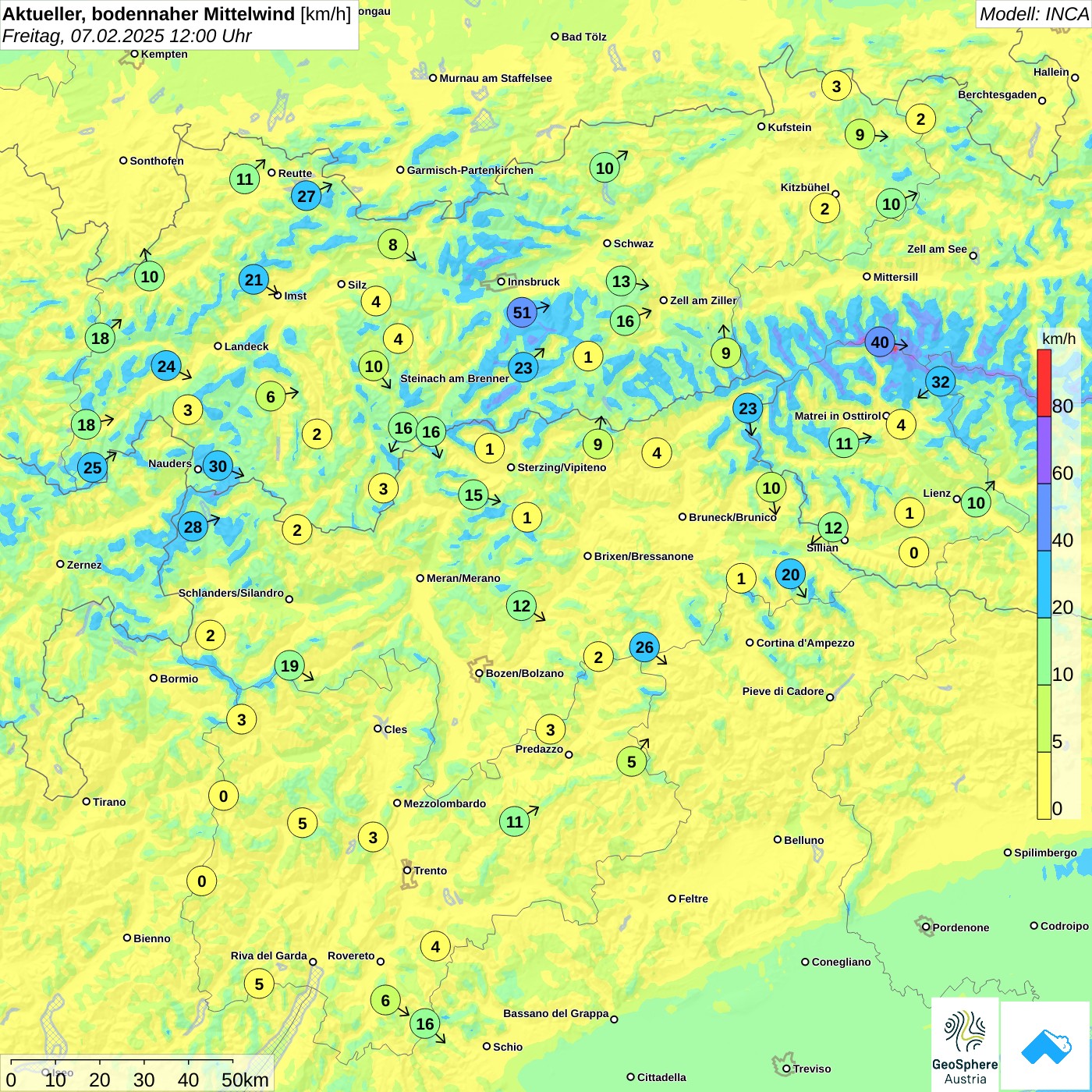Click the date 'Freitag, 07.02.2025 12:00 Uhr'
Viewport: 1092px width, 1092px height.
[127, 36]
